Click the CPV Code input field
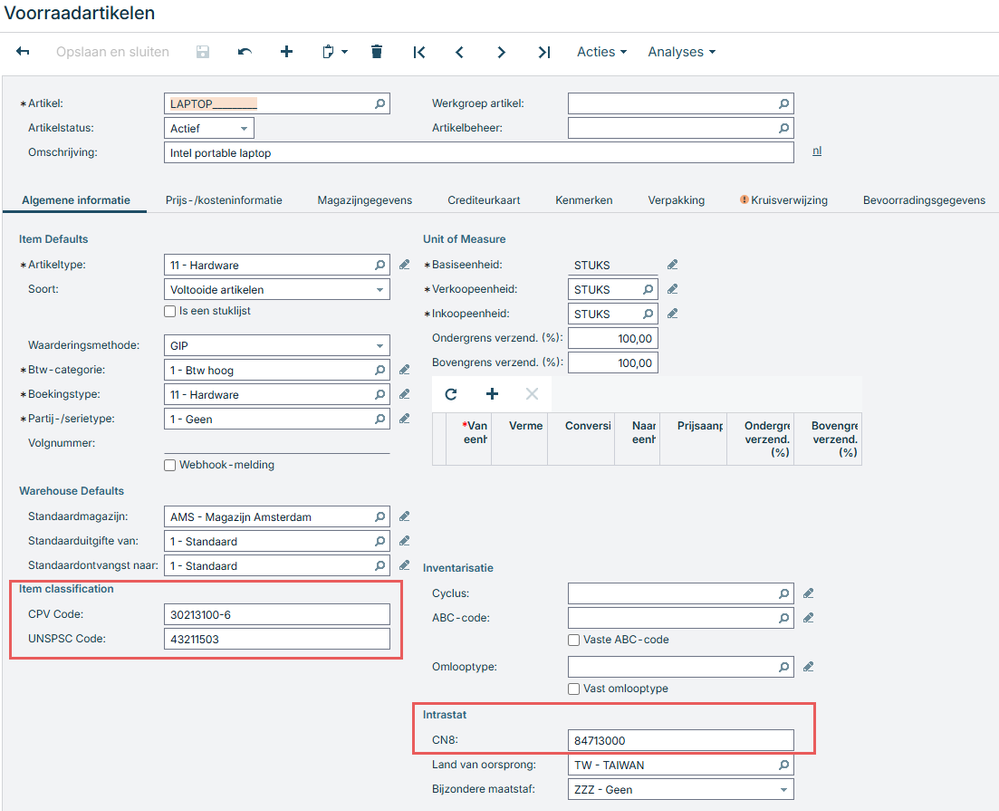 pyautogui.click(x=277, y=615)
